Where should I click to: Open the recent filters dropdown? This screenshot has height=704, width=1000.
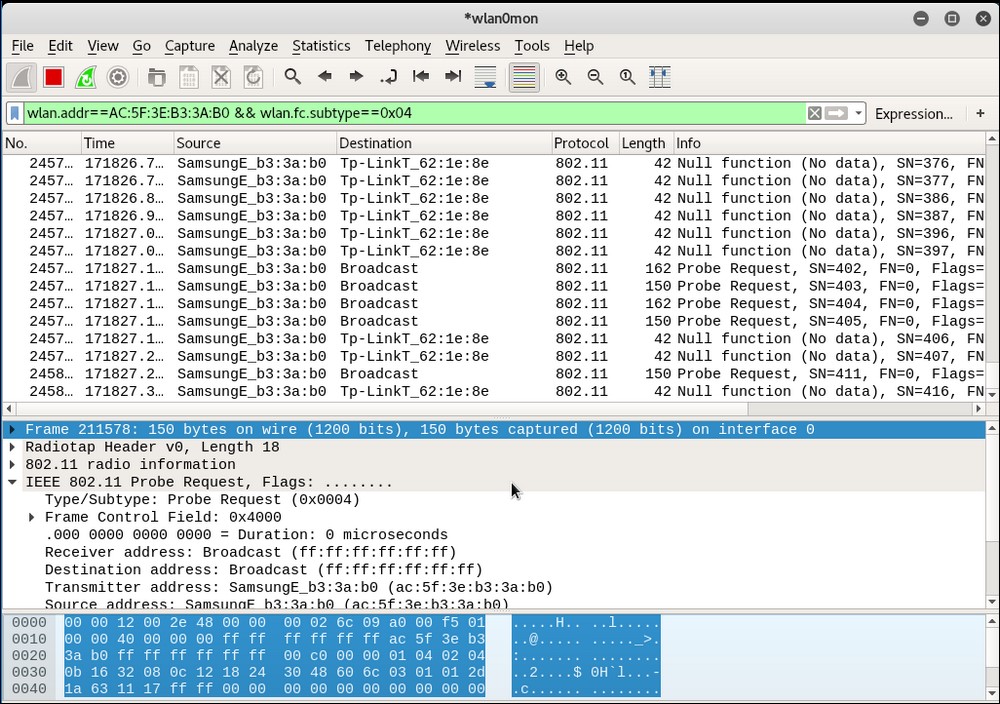(x=858, y=114)
